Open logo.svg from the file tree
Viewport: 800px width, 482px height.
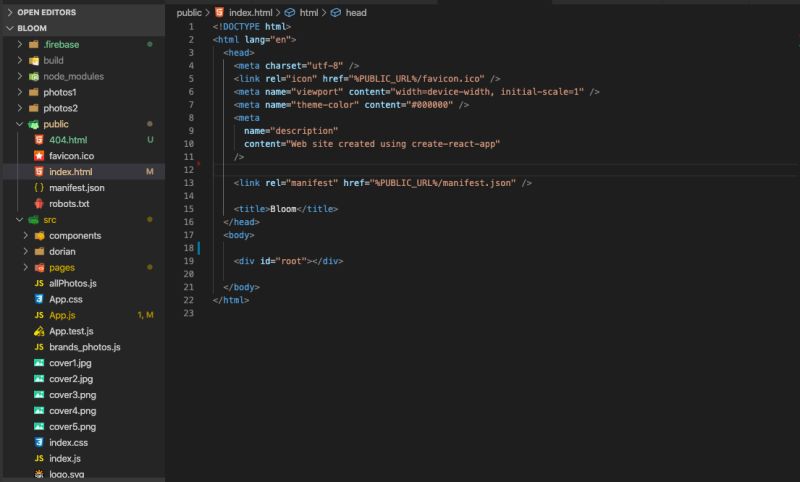[x=67, y=474]
